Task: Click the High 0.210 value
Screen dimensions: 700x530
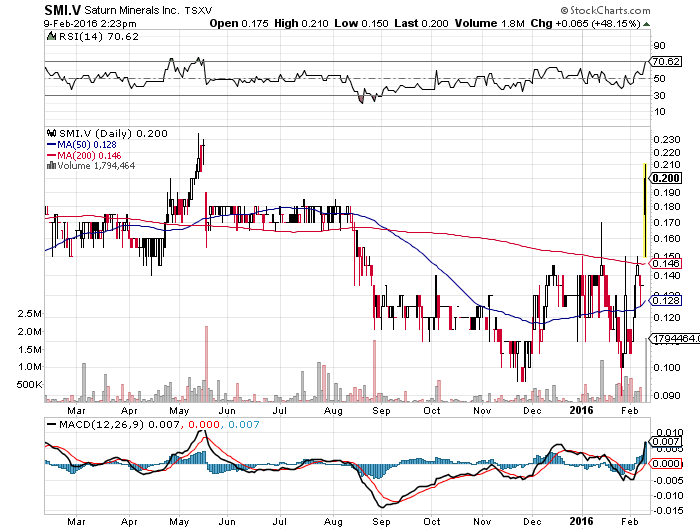Action: click(301, 23)
